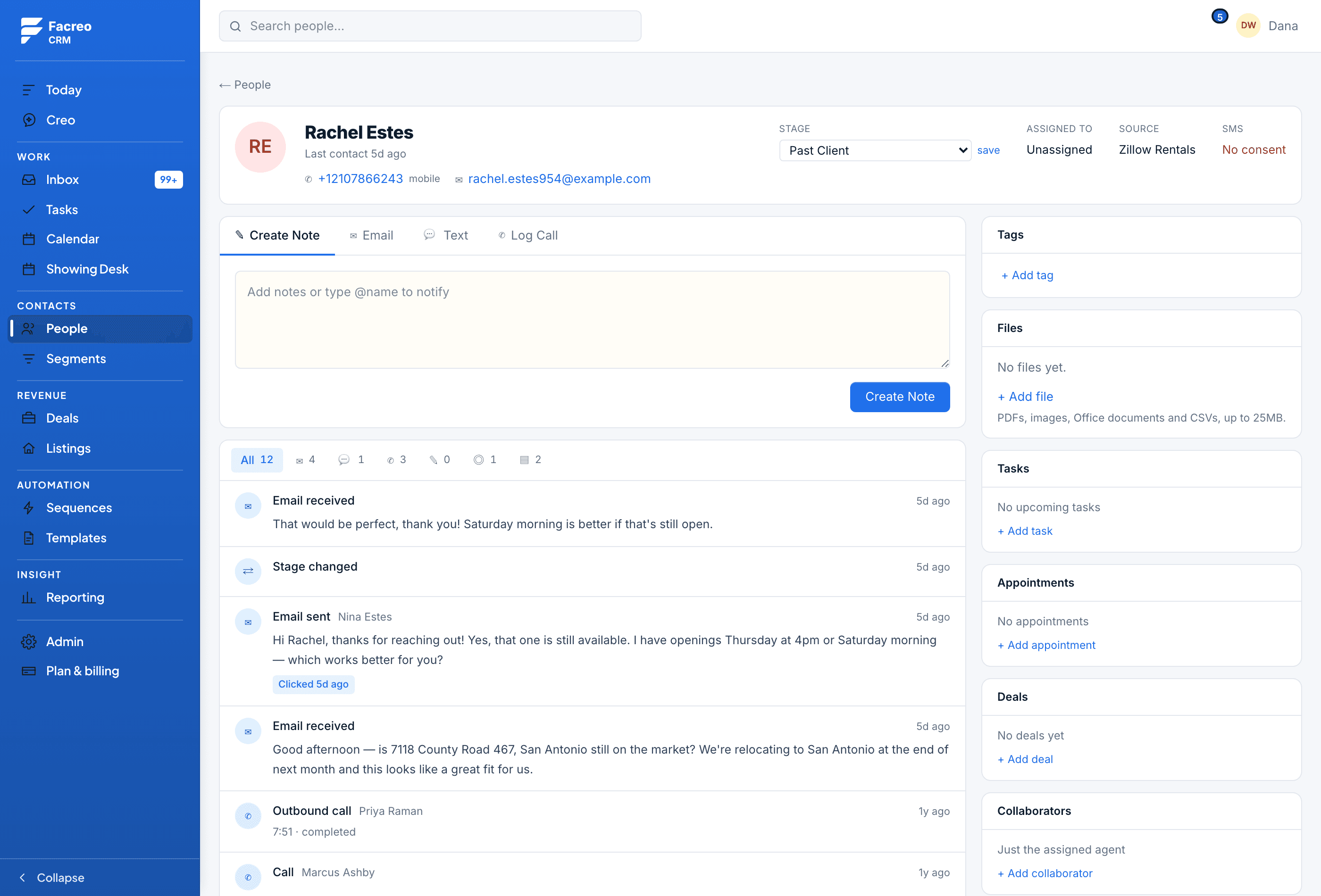Click the Admin gear icon
Screen dimensions: 1321x896
coord(28,641)
